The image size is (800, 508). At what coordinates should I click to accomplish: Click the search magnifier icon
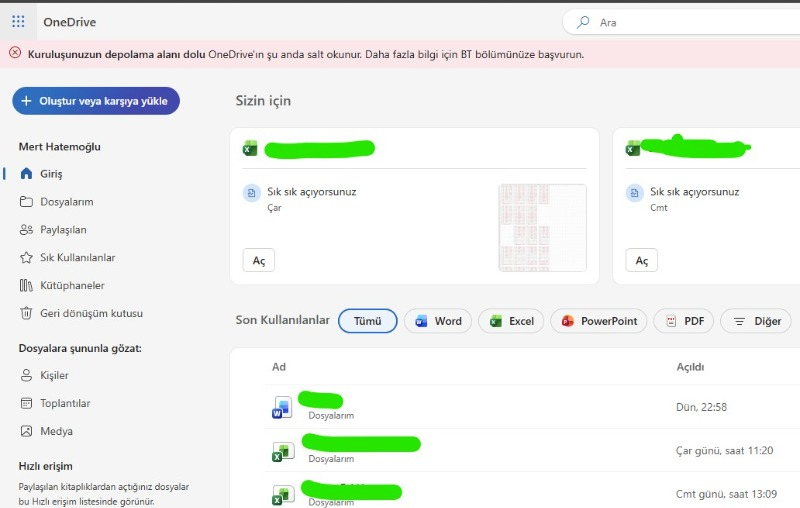click(583, 22)
